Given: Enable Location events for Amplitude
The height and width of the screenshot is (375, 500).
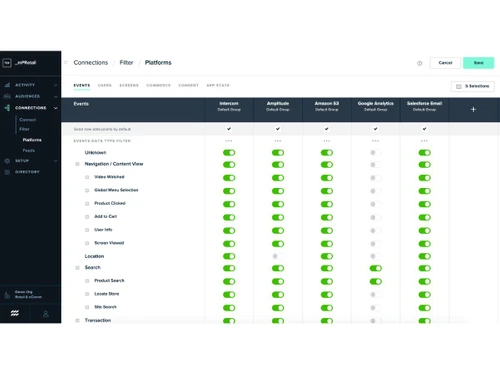Looking at the screenshot, I should tap(278, 256).
